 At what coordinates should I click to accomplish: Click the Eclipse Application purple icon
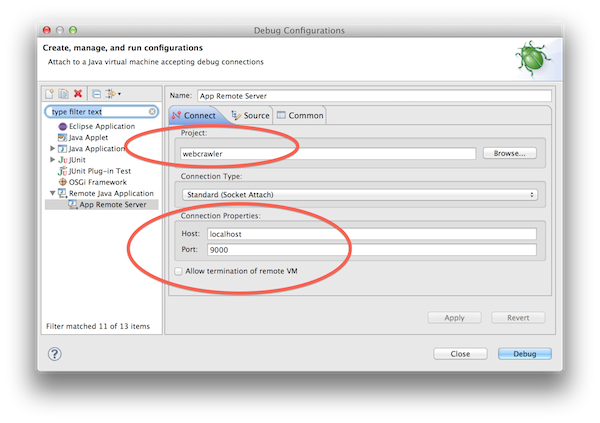(x=62, y=126)
